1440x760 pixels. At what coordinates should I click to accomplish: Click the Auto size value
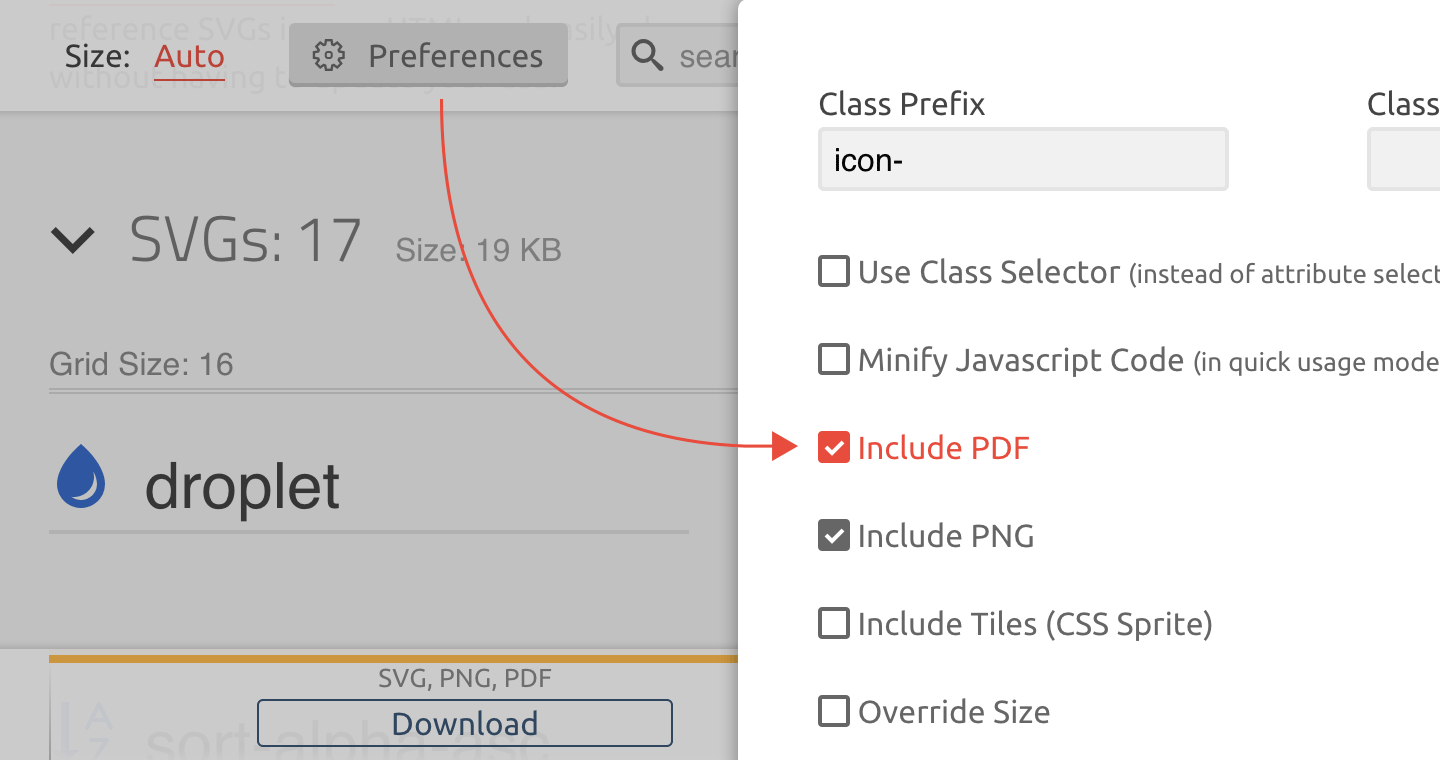(x=189, y=56)
